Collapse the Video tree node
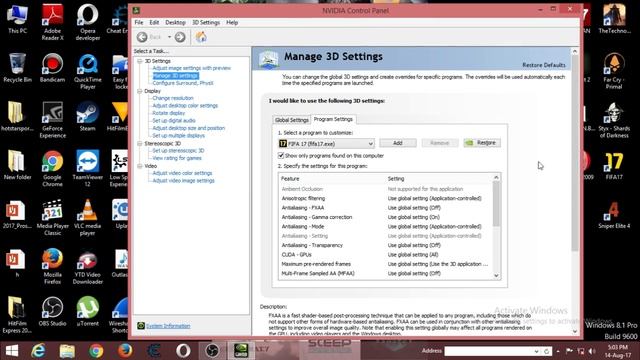640x360 pixels. 140,166
